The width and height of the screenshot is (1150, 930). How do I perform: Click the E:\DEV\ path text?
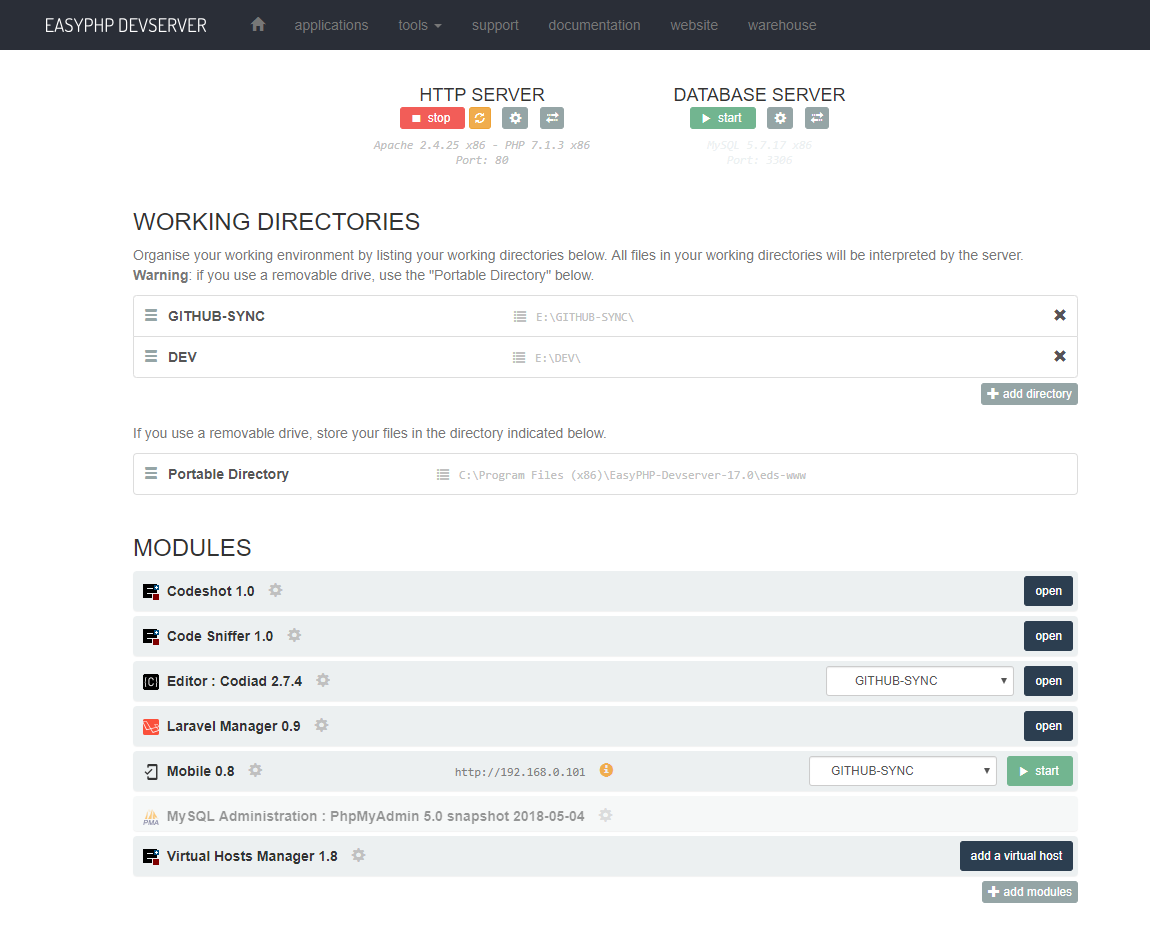(557, 358)
